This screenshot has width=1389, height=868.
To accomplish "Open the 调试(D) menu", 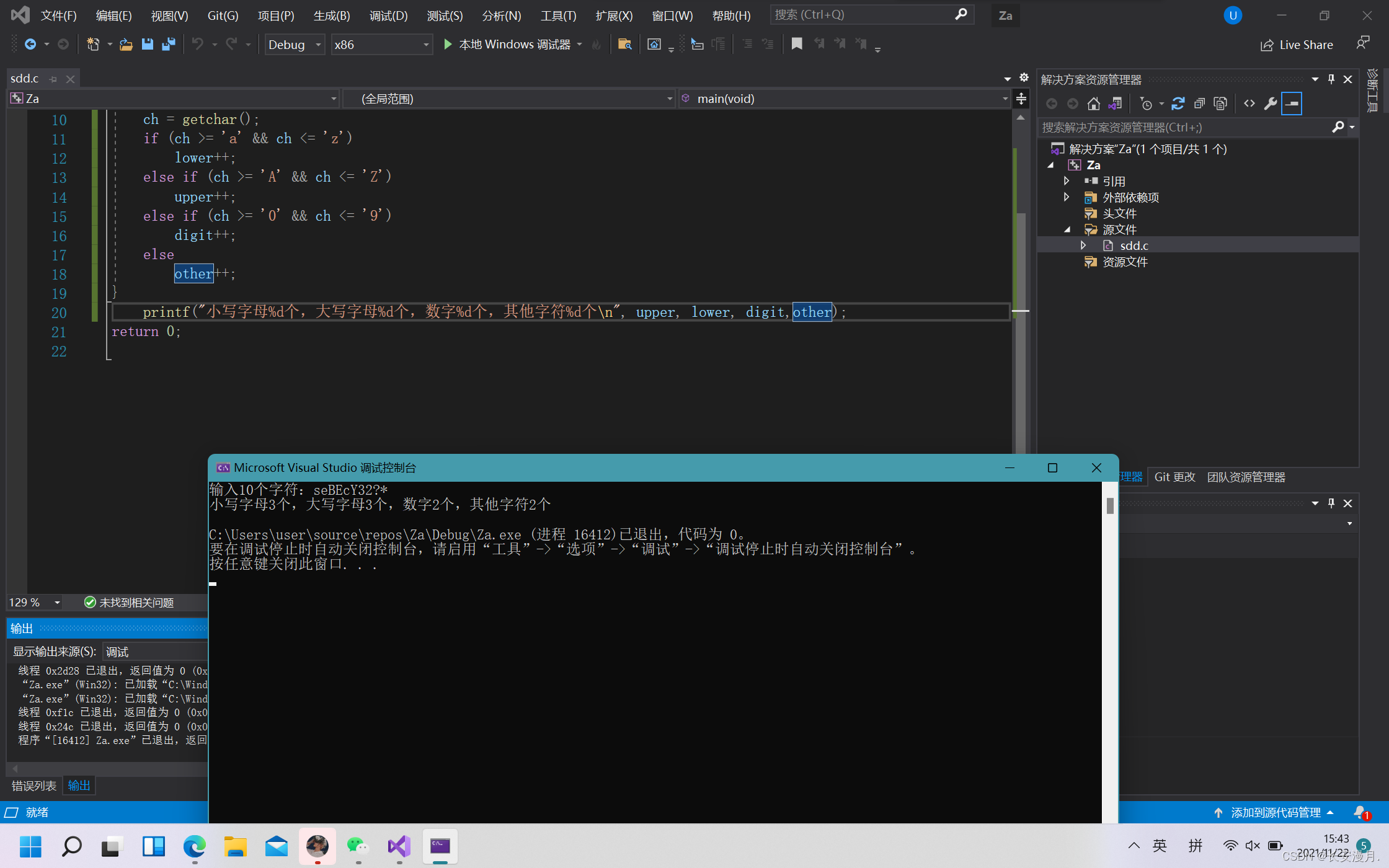I will [x=388, y=15].
